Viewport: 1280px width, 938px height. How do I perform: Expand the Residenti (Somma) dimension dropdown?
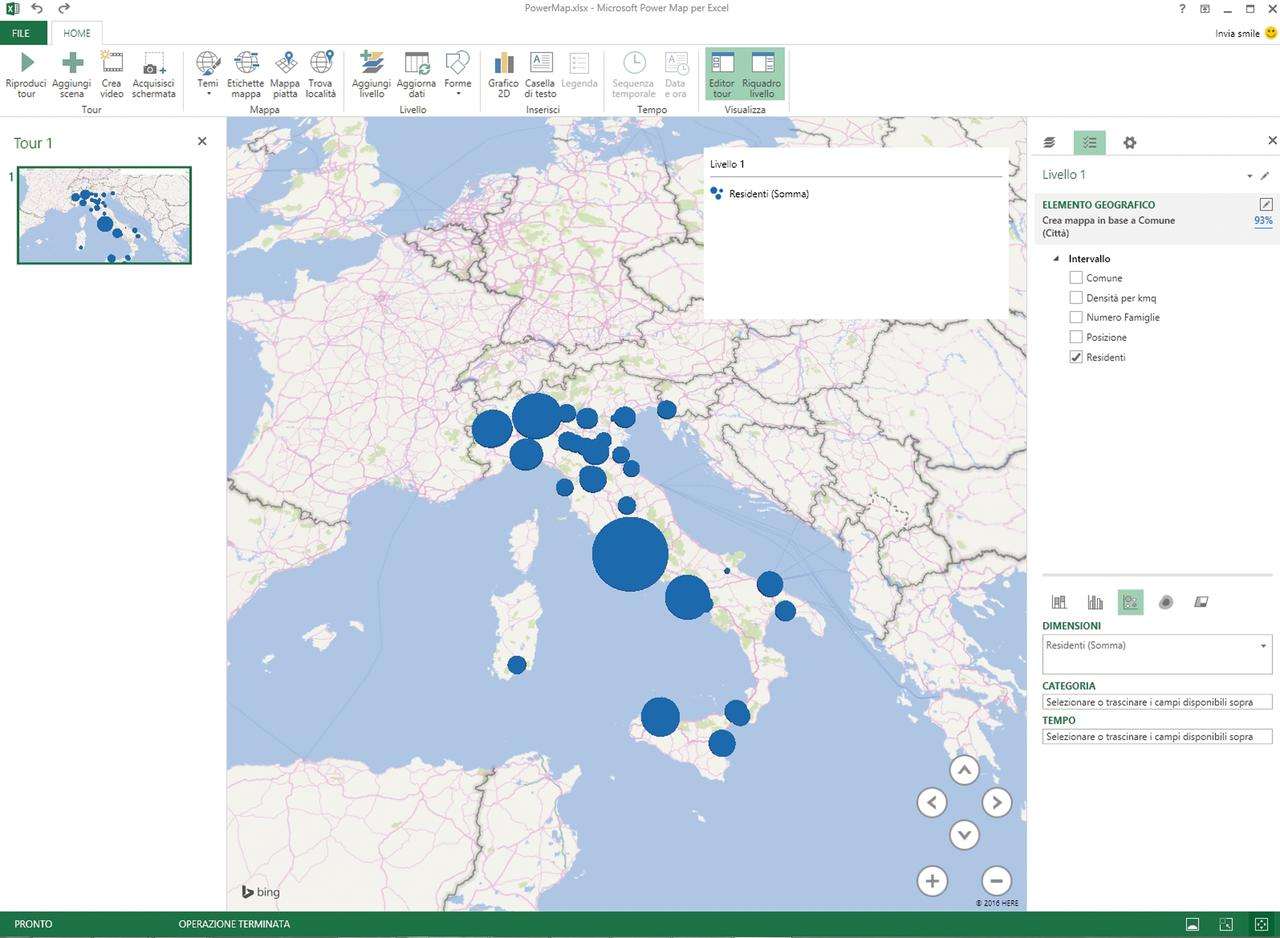point(1263,646)
